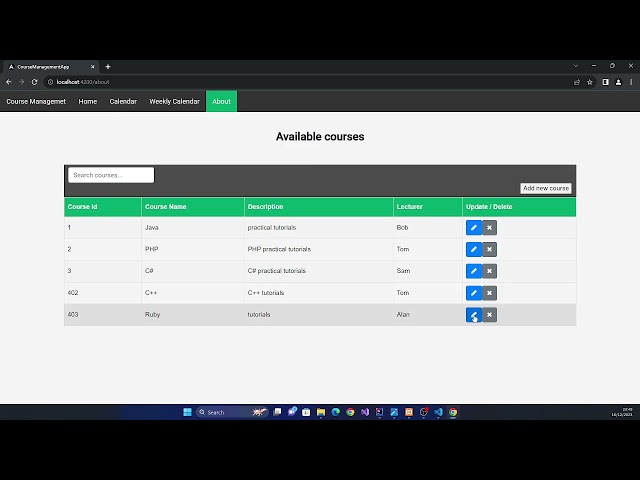The image size is (640, 480).
Task: Click the 'C++ tutorials' description cell
Action: click(319, 293)
